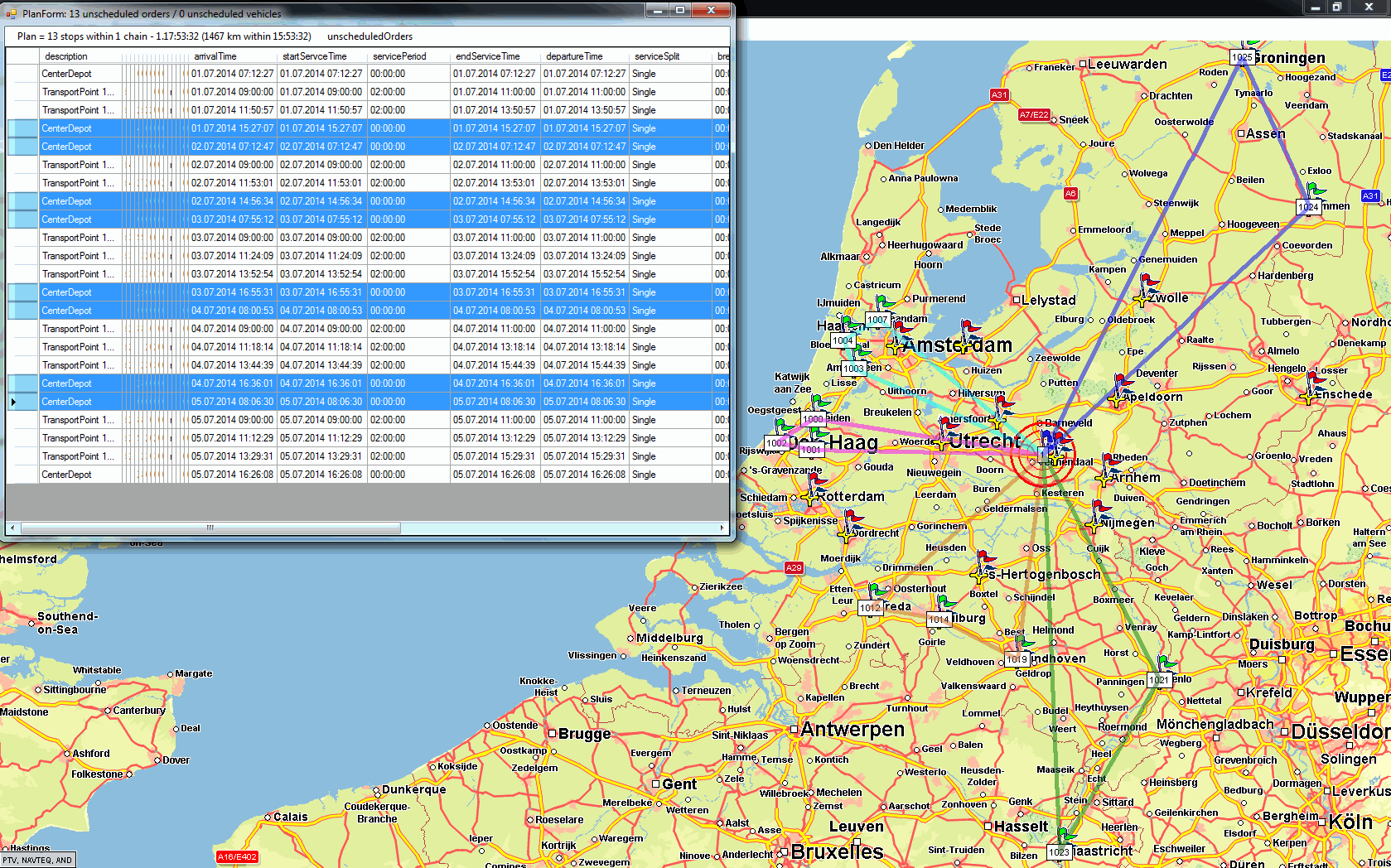Sort by the arrivalTime column header

click(x=215, y=56)
